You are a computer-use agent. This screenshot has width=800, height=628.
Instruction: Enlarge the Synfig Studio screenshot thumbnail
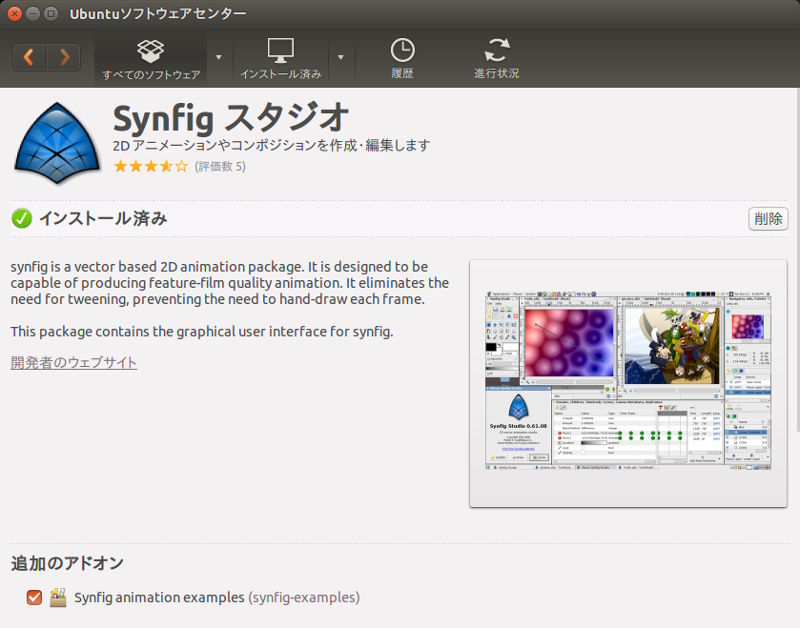pos(628,384)
